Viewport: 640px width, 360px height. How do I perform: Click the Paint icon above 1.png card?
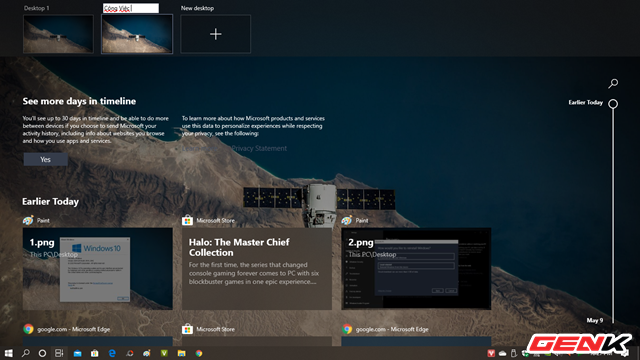point(28,220)
